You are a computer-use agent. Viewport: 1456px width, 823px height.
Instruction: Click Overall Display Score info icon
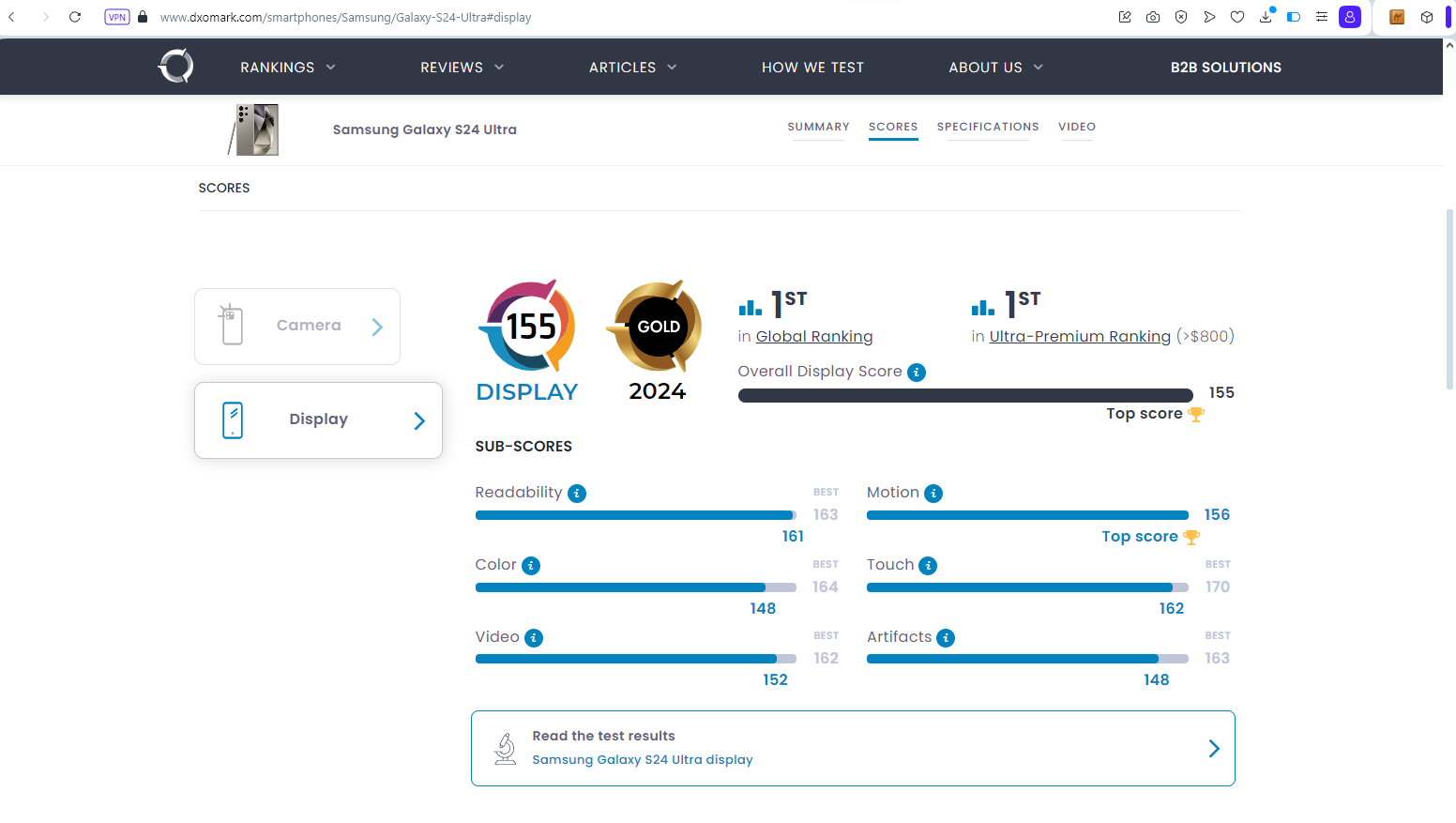(x=917, y=373)
